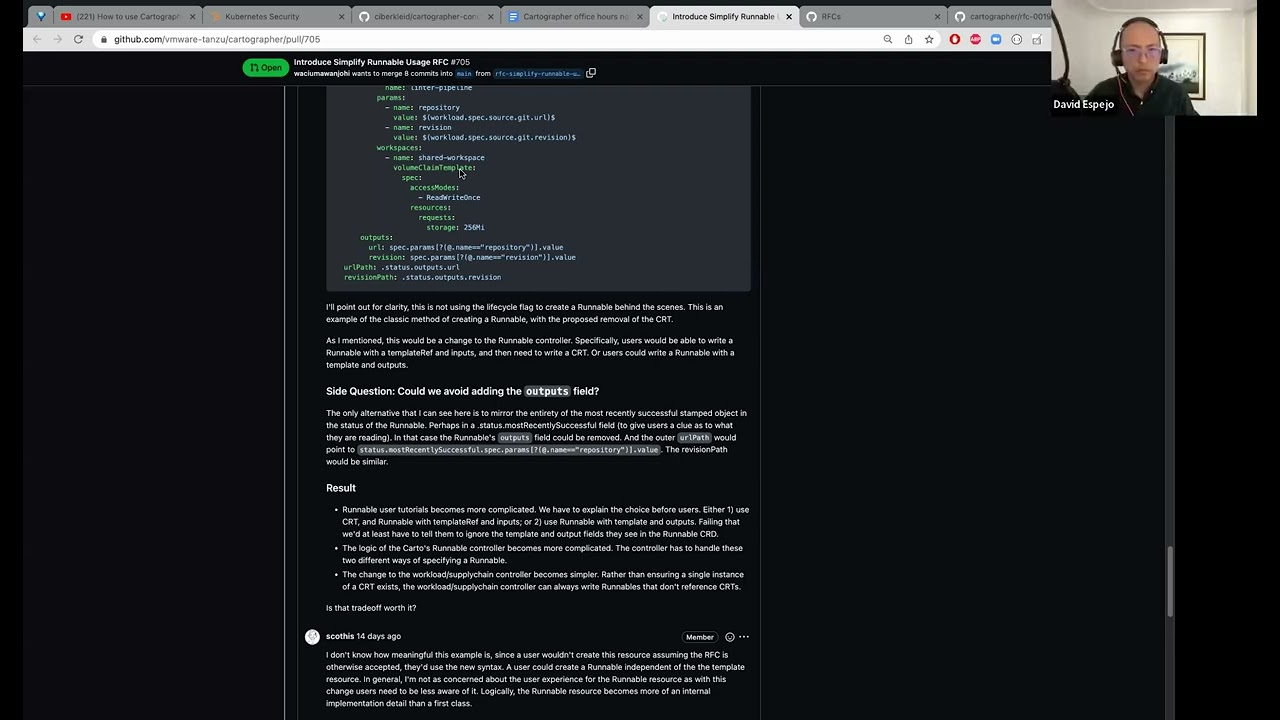
Task: Switch to the cartographer/rfc-0019 tab
Action: tap(1000, 16)
